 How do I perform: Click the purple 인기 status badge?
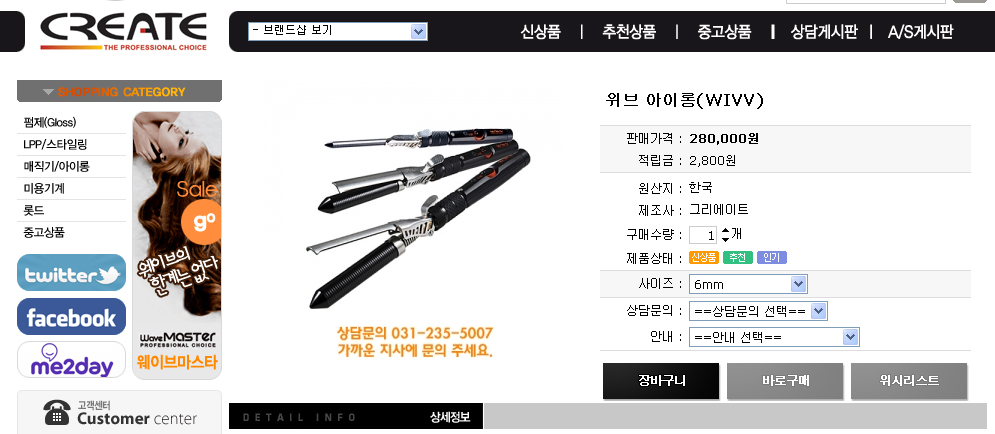(772, 258)
